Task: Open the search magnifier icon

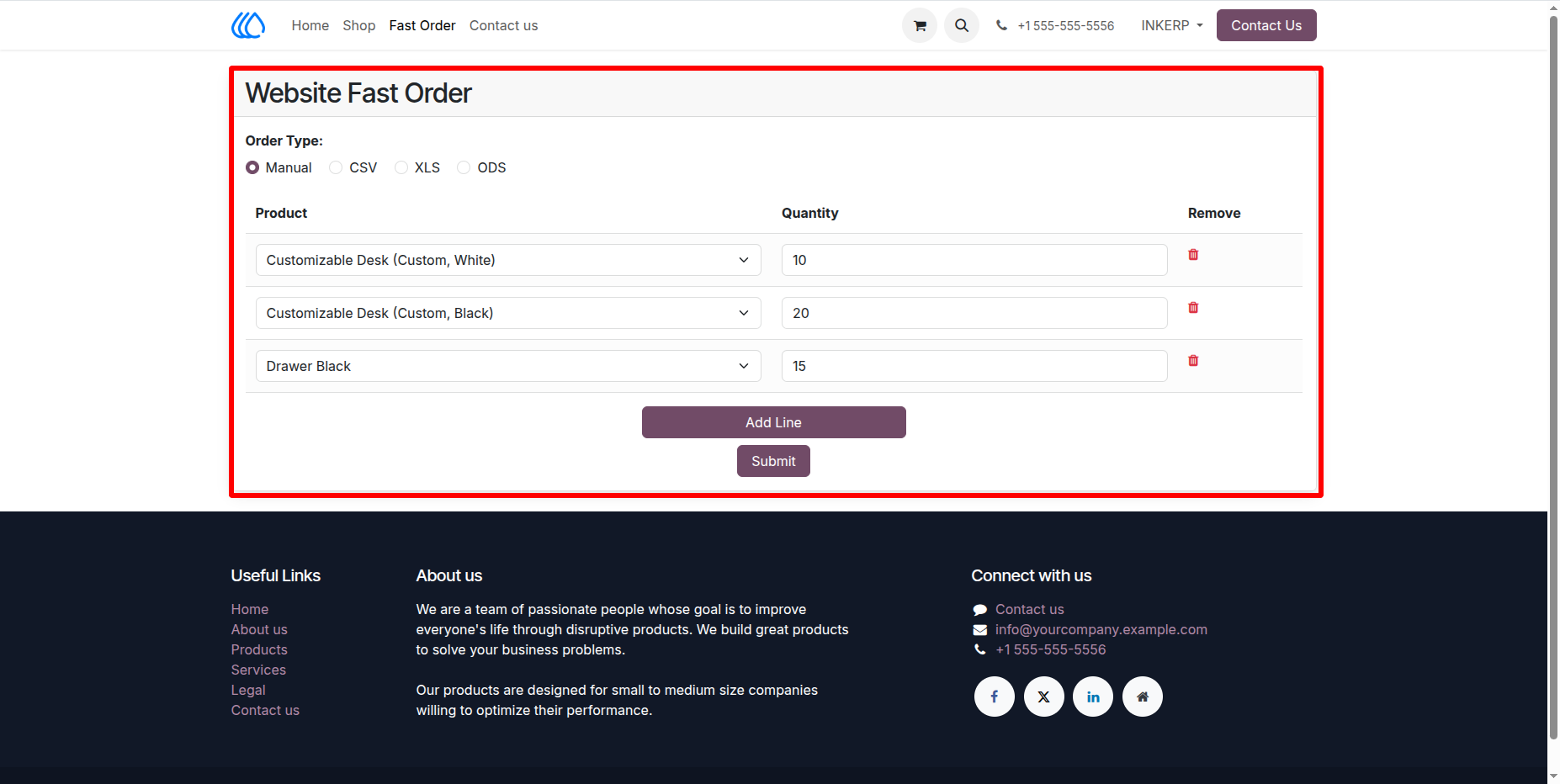Action: tap(962, 25)
